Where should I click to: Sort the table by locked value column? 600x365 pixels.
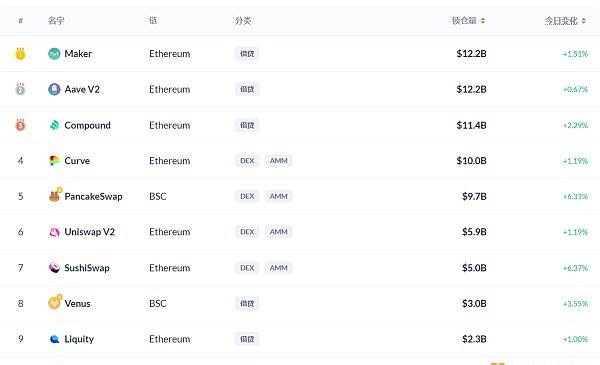[x=468, y=21]
